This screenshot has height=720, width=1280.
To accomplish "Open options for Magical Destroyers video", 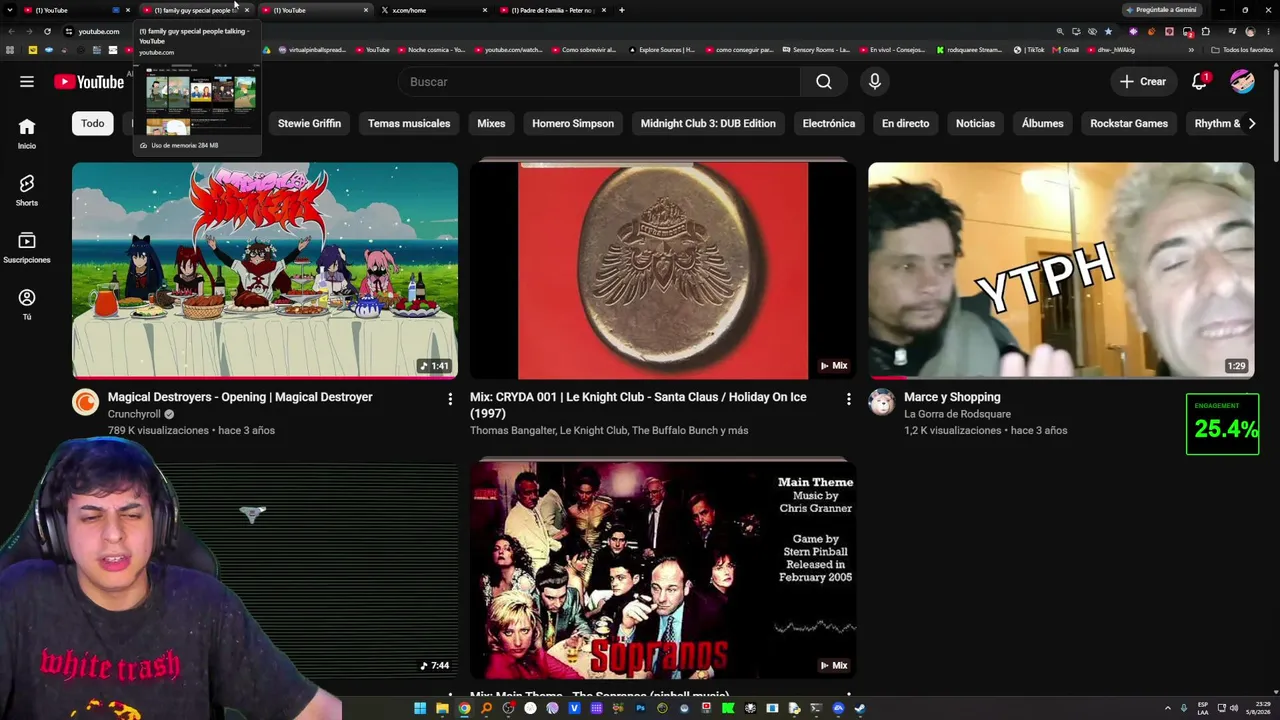I will (x=450, y=400).
